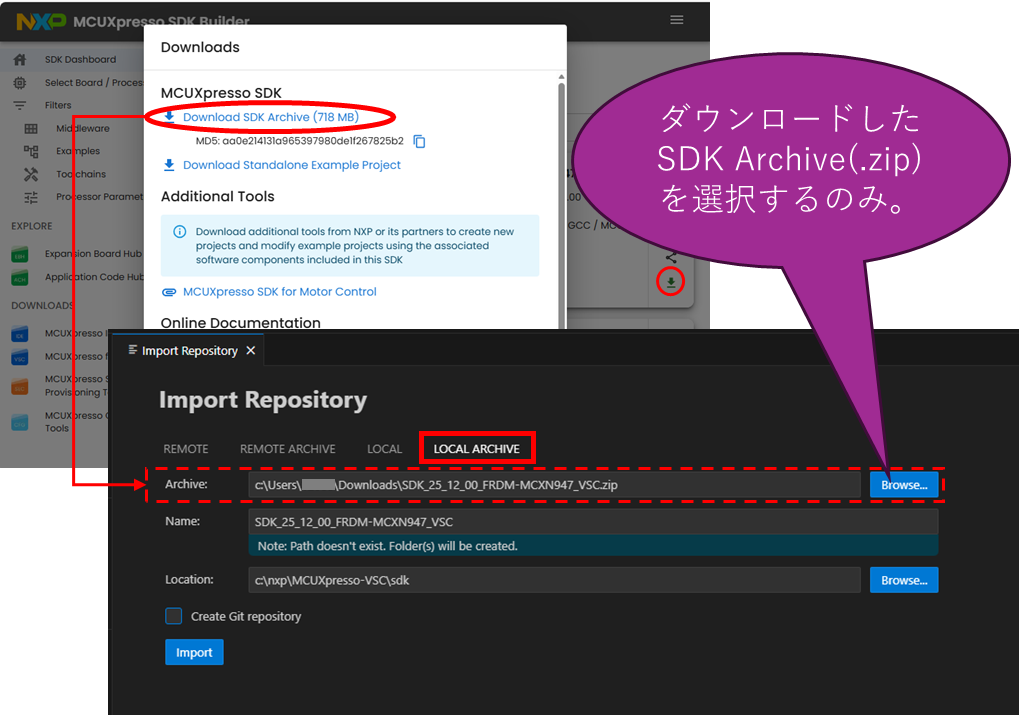Click into the Name input field

pos(593,522)
